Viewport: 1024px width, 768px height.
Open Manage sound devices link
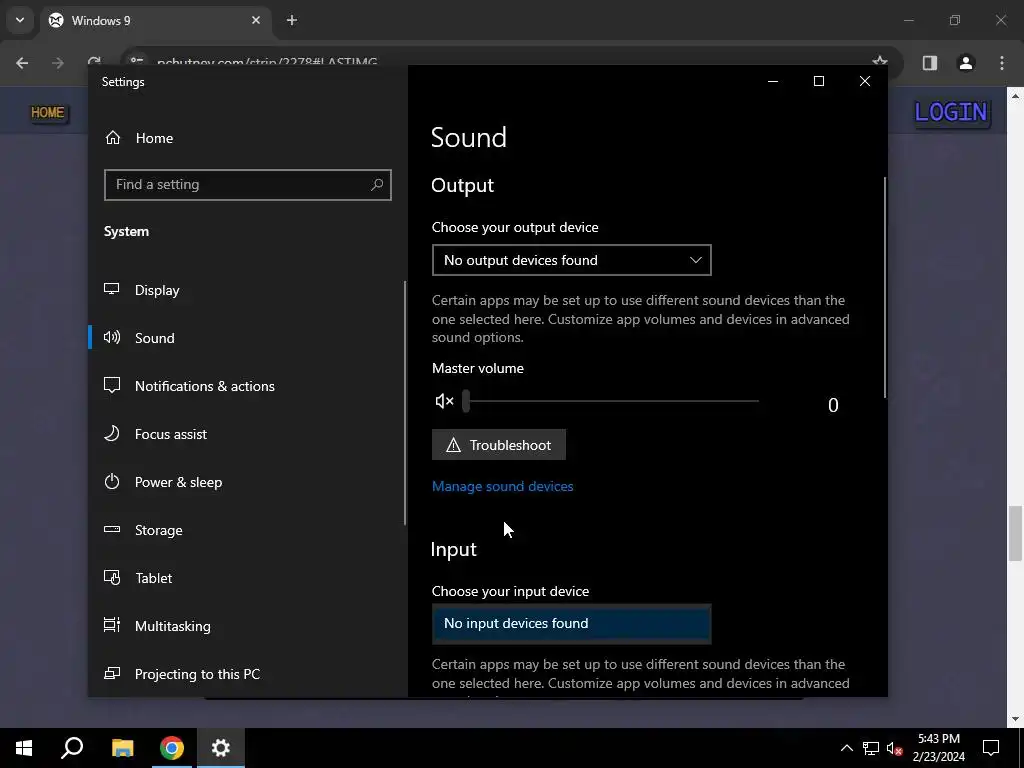502,486
